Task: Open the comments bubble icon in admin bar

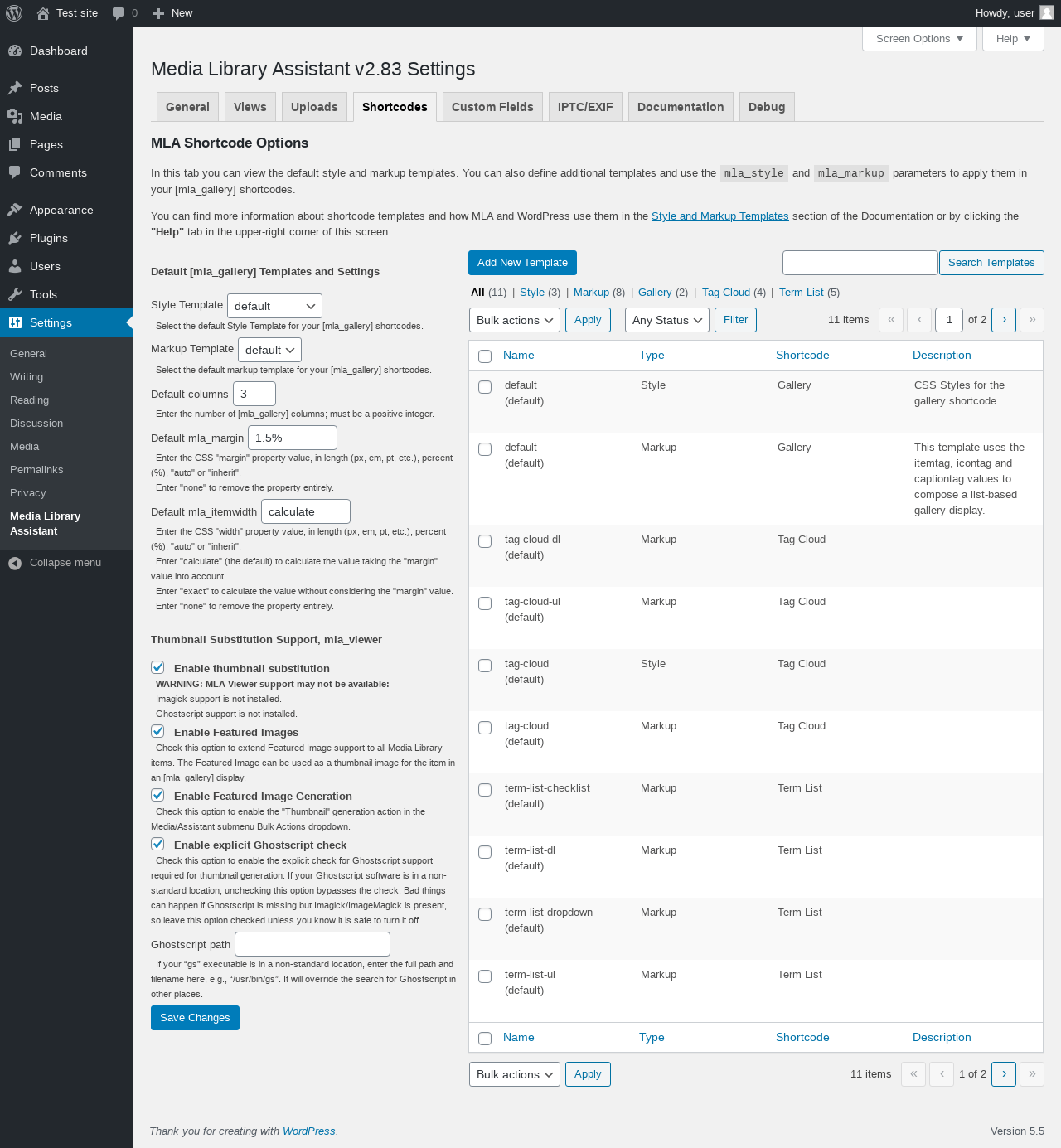Action: [119, 13]
